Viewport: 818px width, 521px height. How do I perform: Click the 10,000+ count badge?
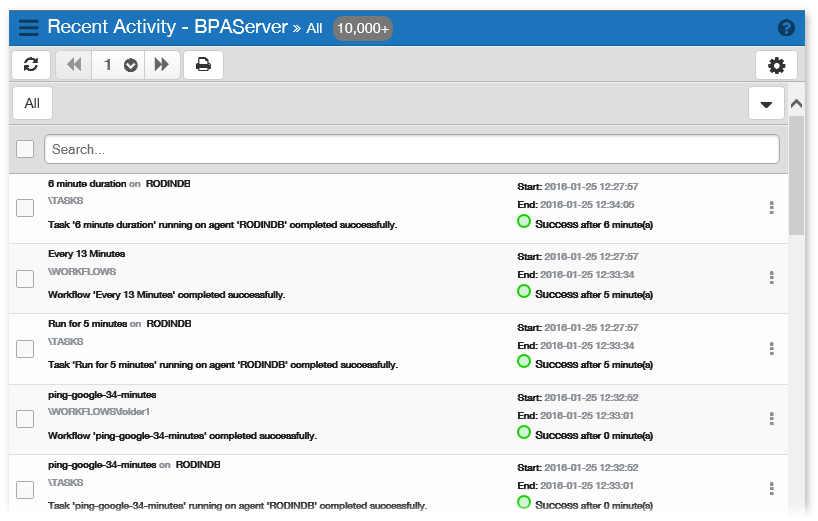(x=362, y=28)
